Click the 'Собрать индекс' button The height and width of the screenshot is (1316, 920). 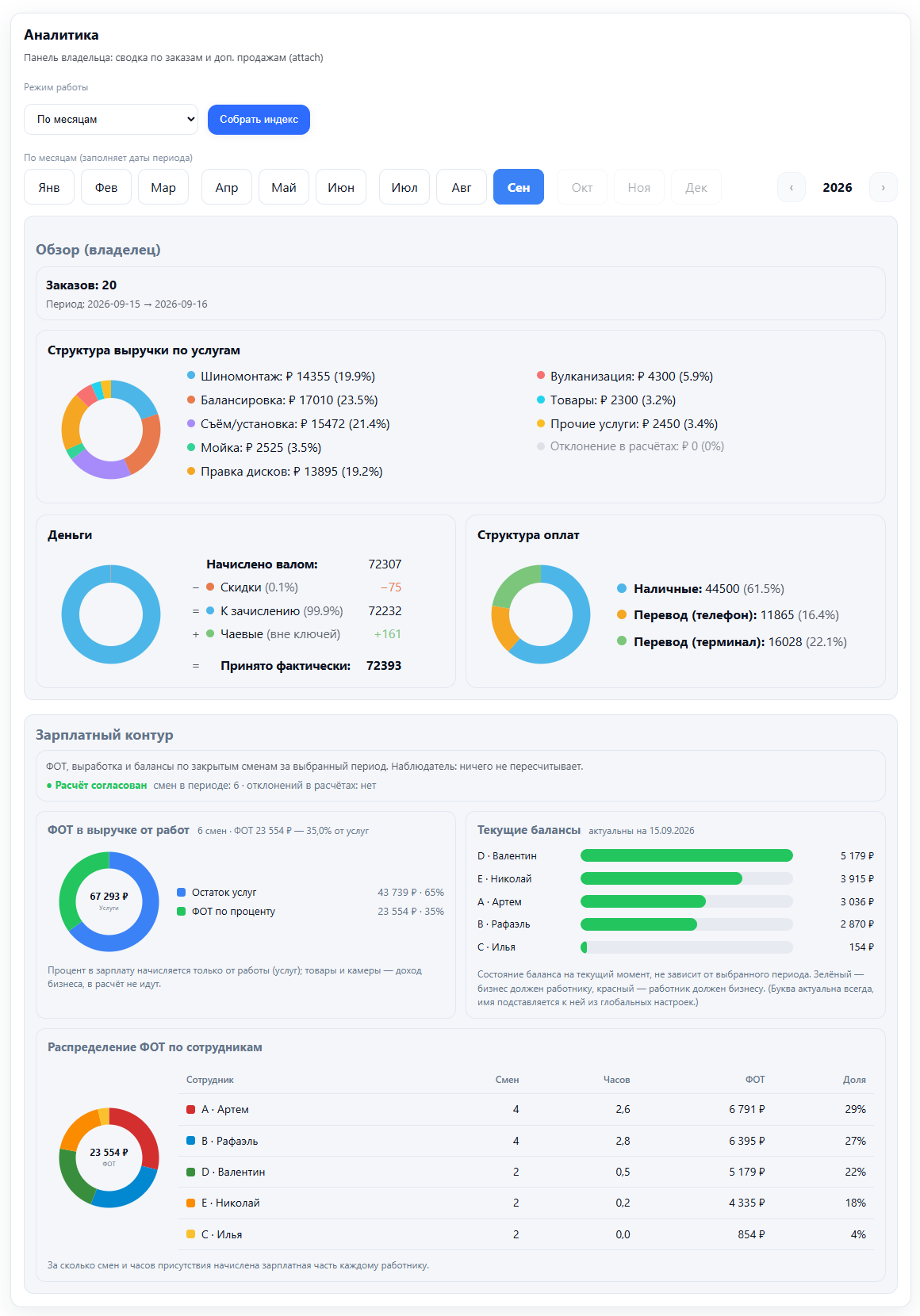pyautogui.click(x=259, y=120)
